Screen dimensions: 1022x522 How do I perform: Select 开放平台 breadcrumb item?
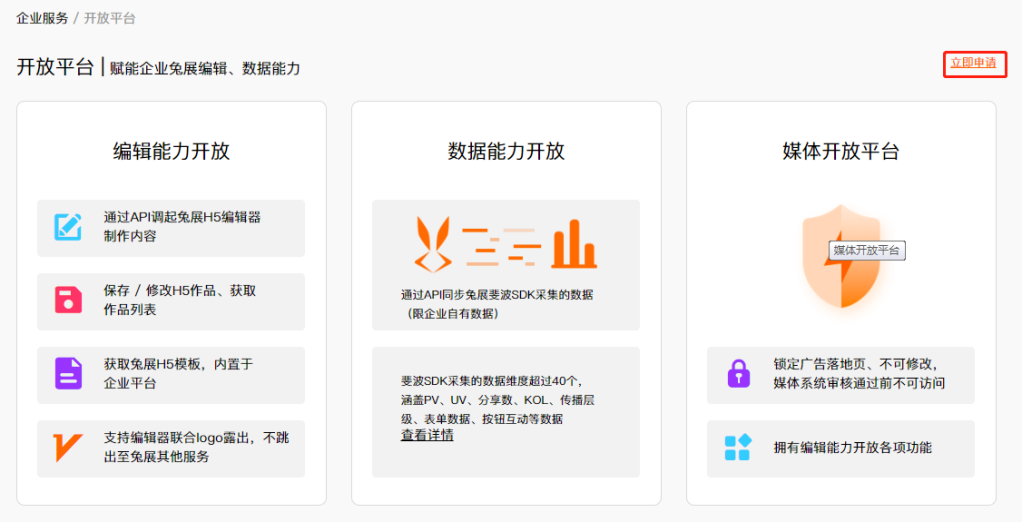pos(110,18)
